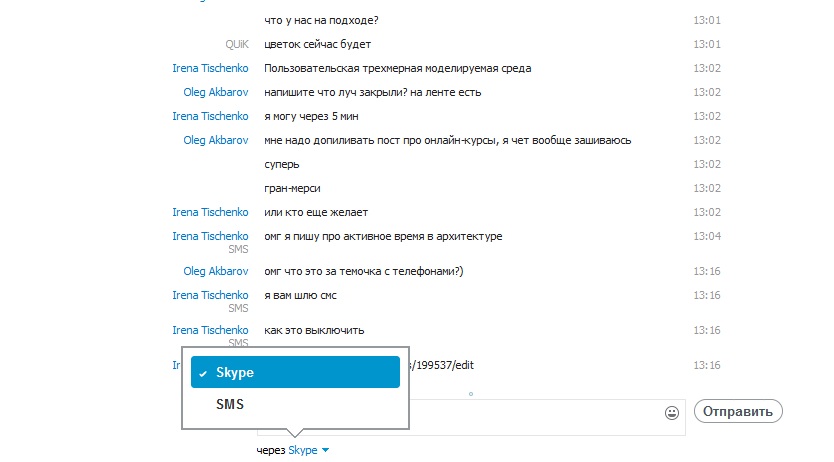
Task: Select message я вам шлю смс
Action: [301, 295]
